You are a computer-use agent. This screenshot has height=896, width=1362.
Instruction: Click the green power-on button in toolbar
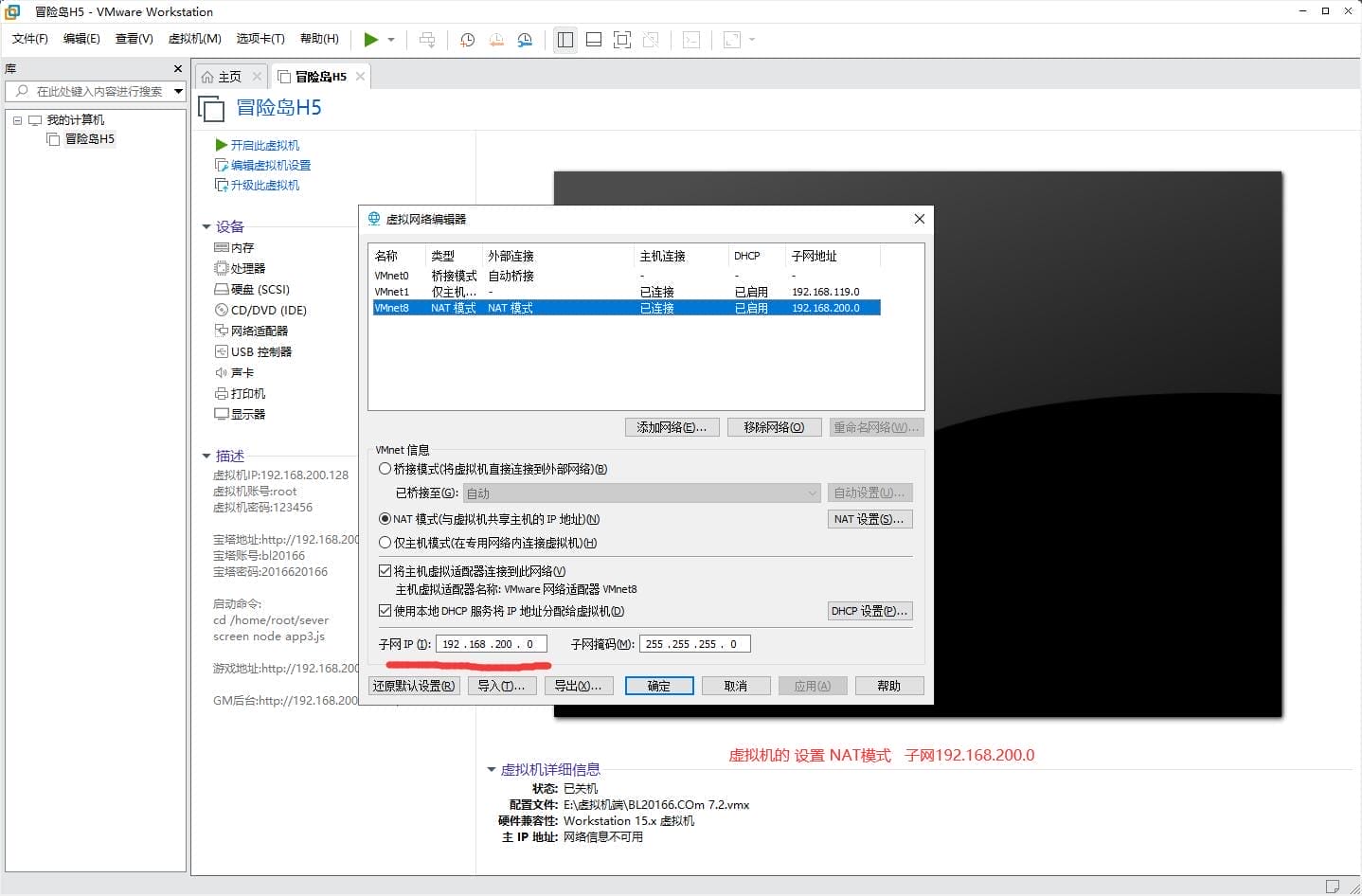371,39
